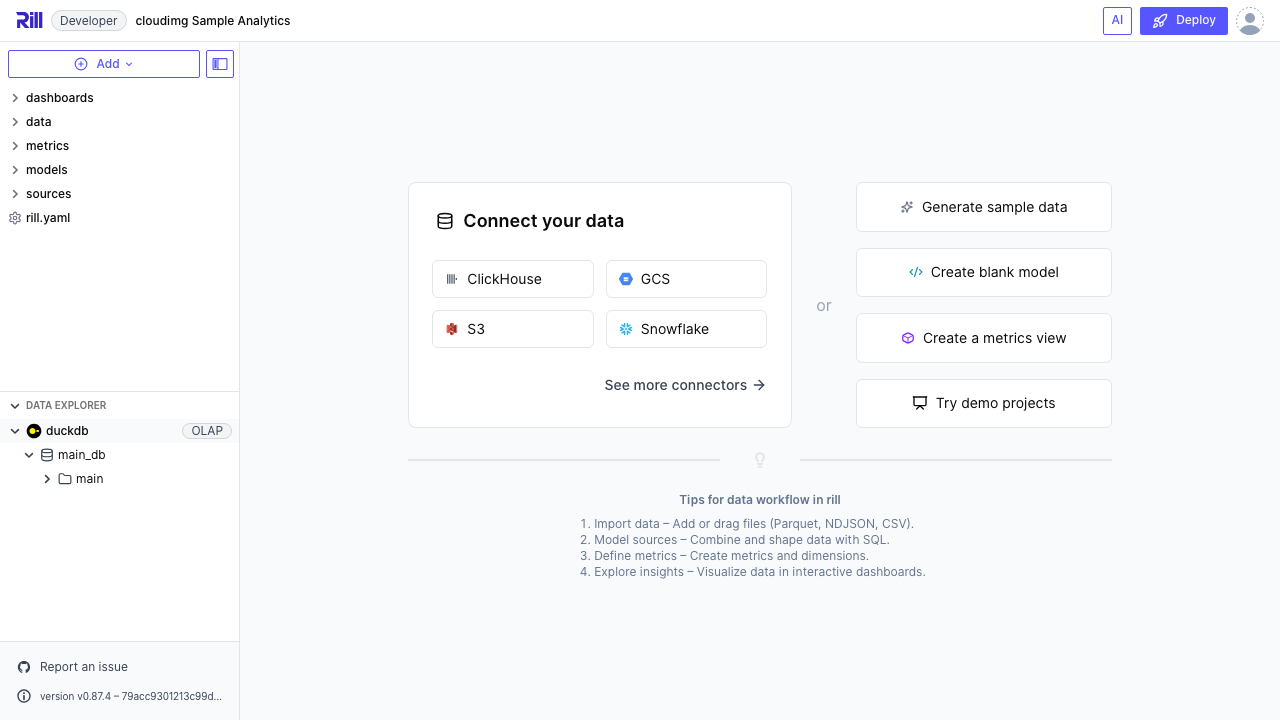The width and height of the screenshot is (1280, 720).
Task: Connect to S3
Action: point(513,329)
